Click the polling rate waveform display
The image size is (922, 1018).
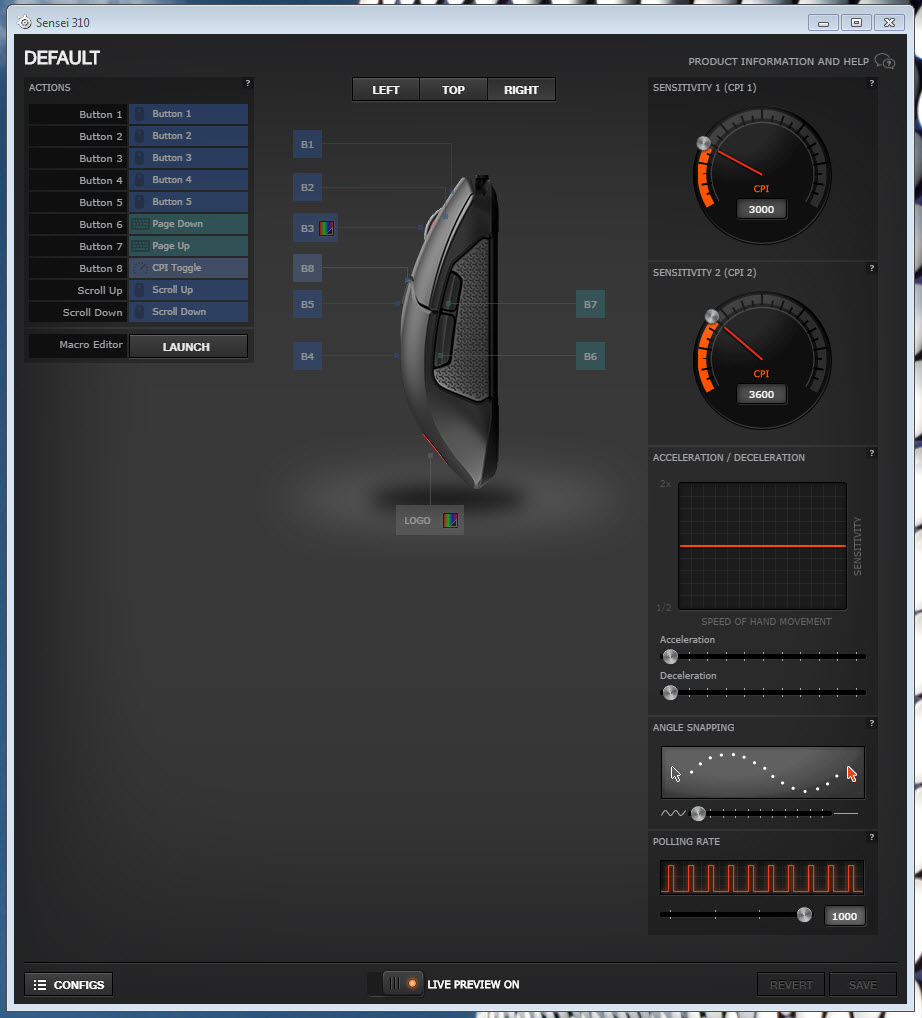point(762,878)
